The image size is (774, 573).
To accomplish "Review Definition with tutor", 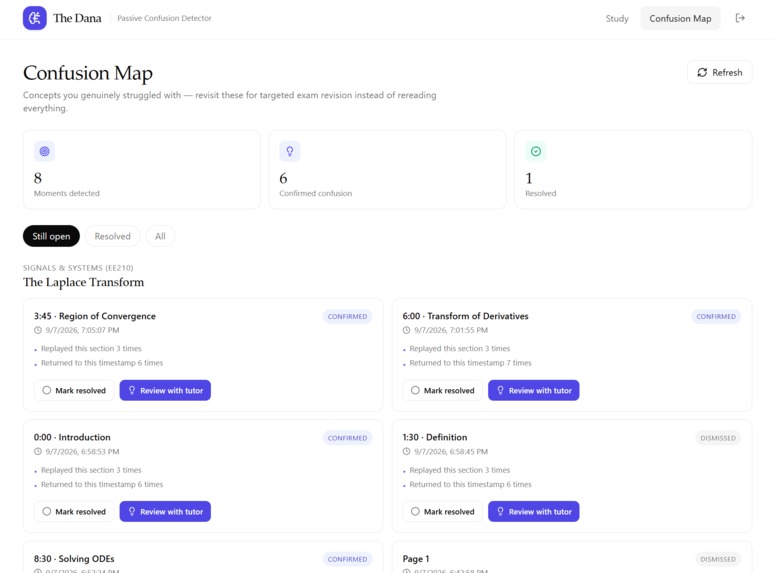I will 534,512.
